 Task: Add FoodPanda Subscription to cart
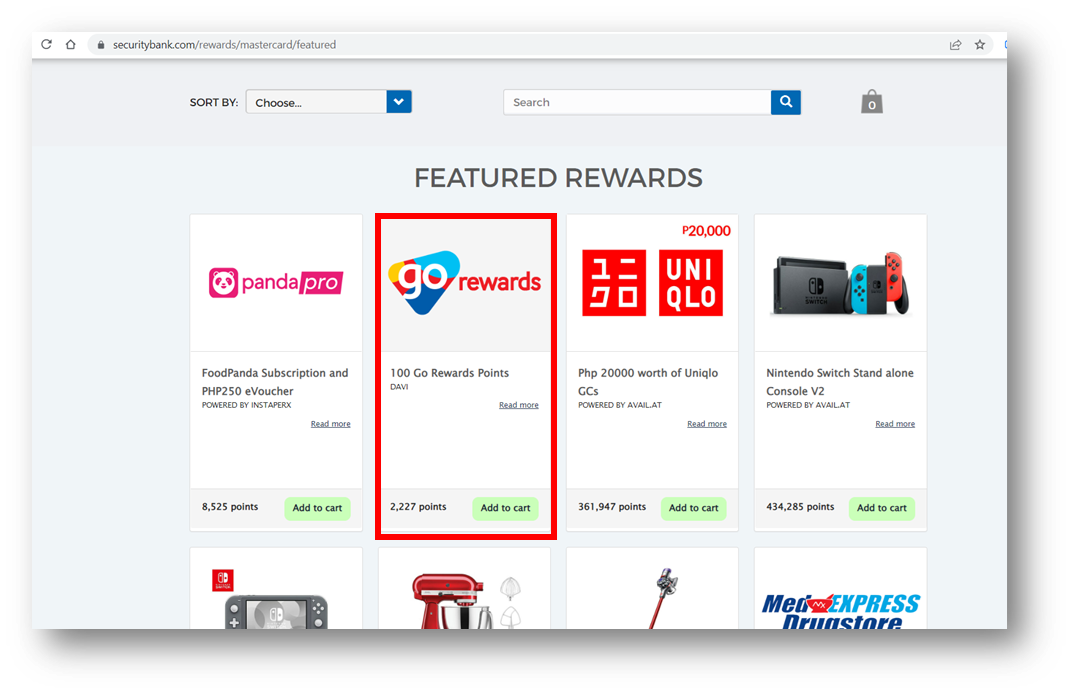coord(317,508)
